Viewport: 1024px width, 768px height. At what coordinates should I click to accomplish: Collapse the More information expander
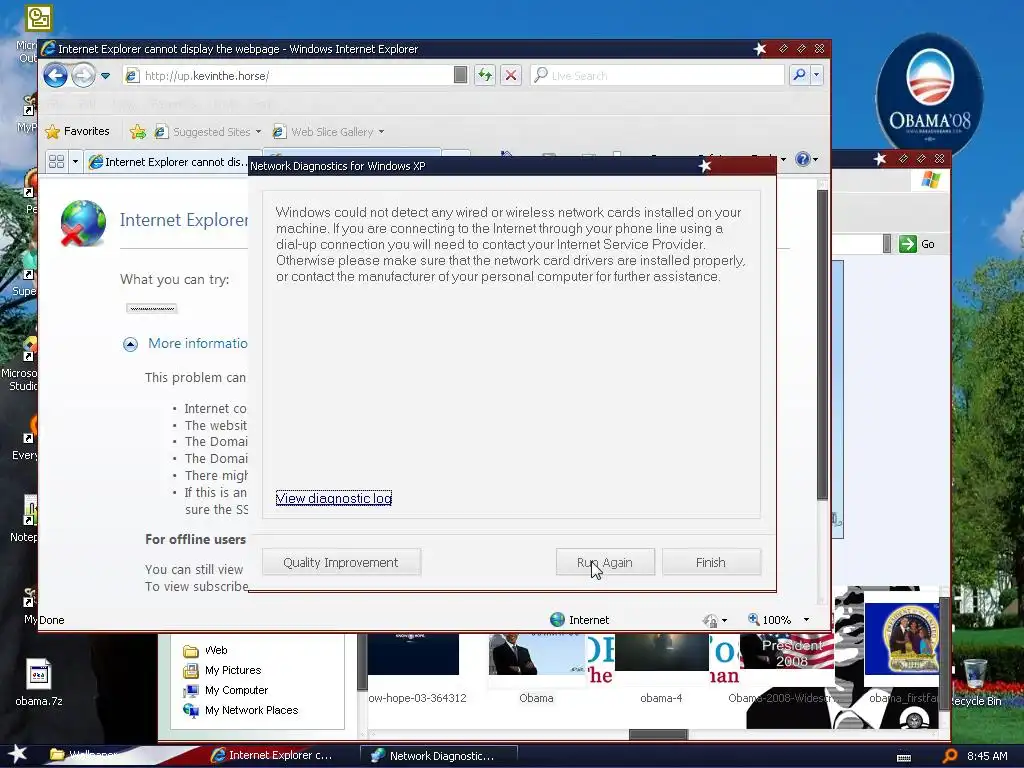[x=130, y=344]
